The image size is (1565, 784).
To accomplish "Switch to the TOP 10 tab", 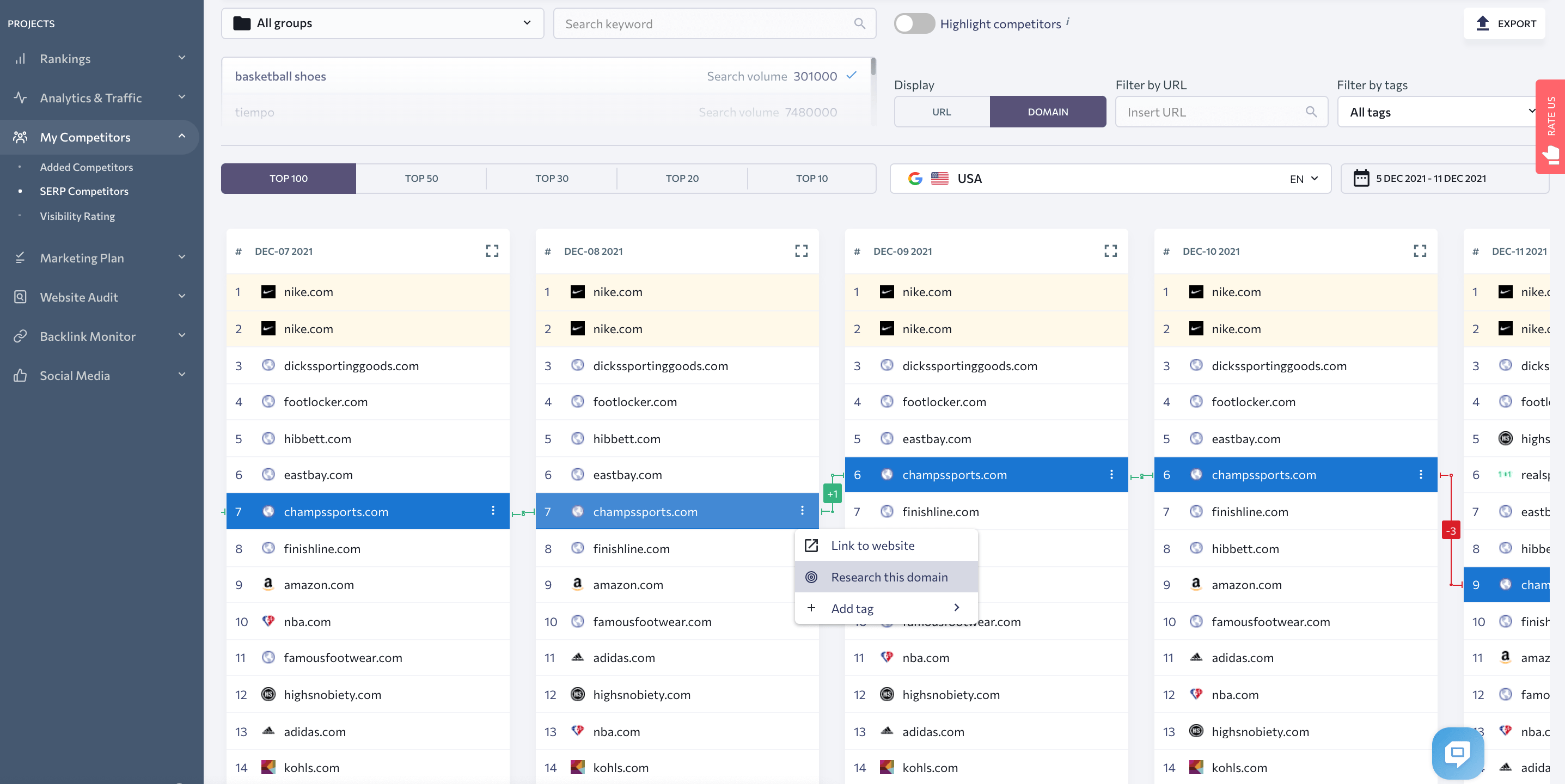I will pos(812,179).
